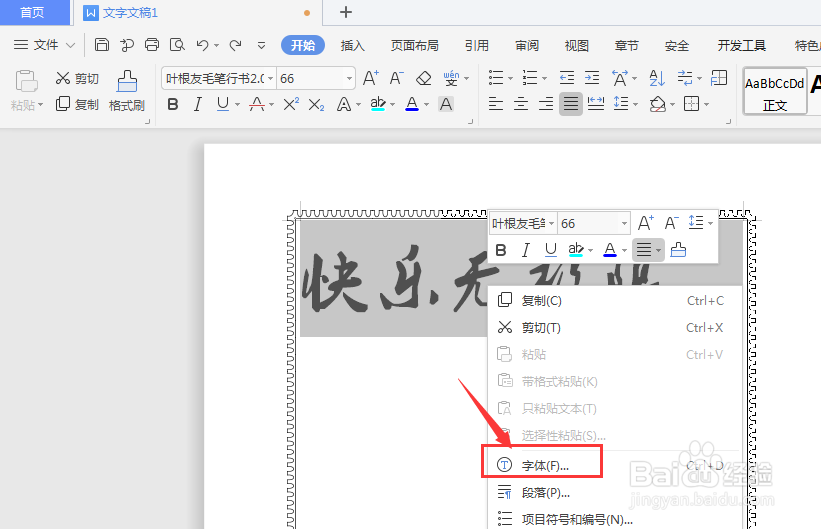Click mini toolbar font name field
This screenshot has width=821, height=529.
518,224
